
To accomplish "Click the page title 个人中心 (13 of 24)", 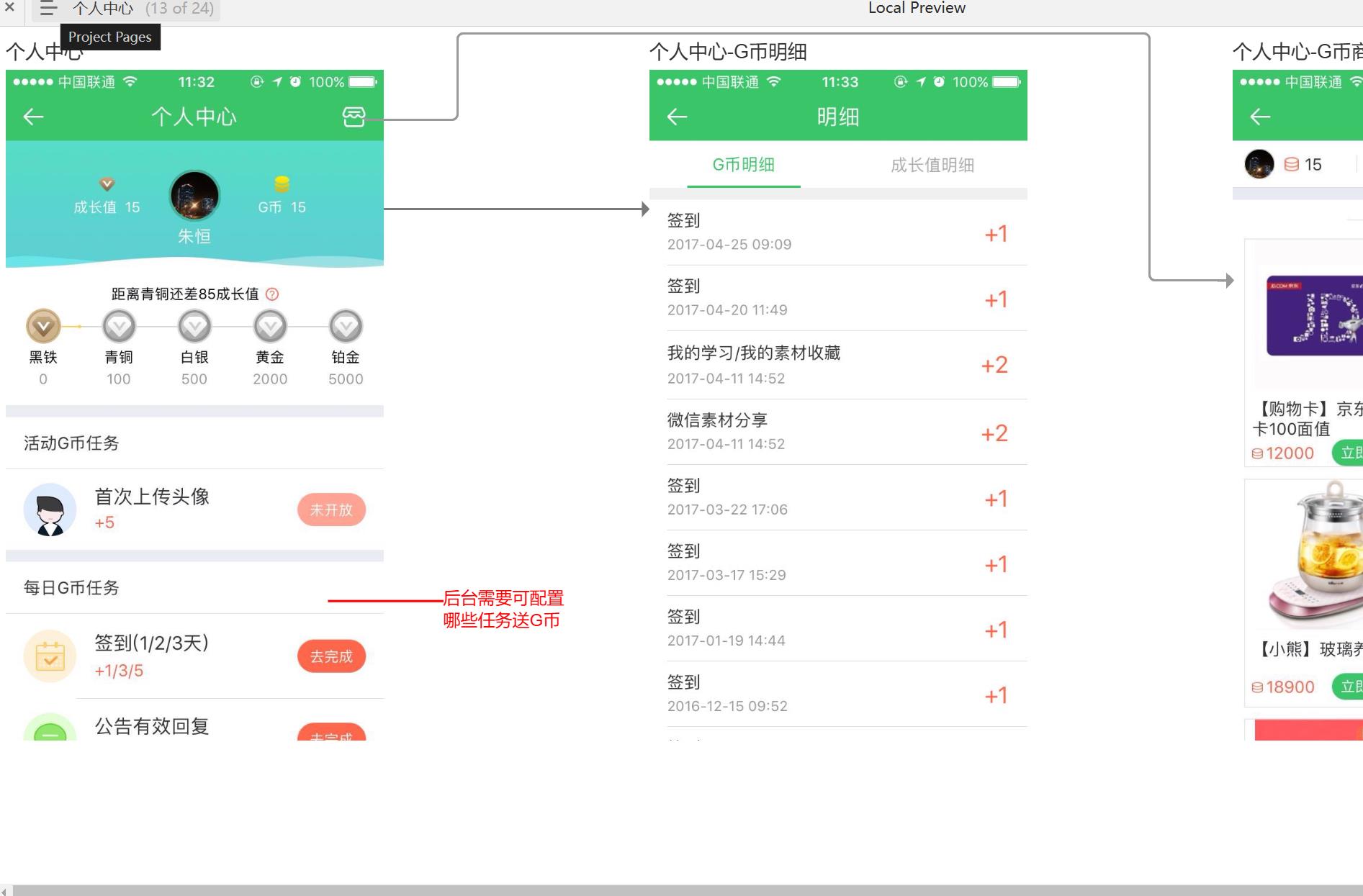I will click(x=143, y=9).
